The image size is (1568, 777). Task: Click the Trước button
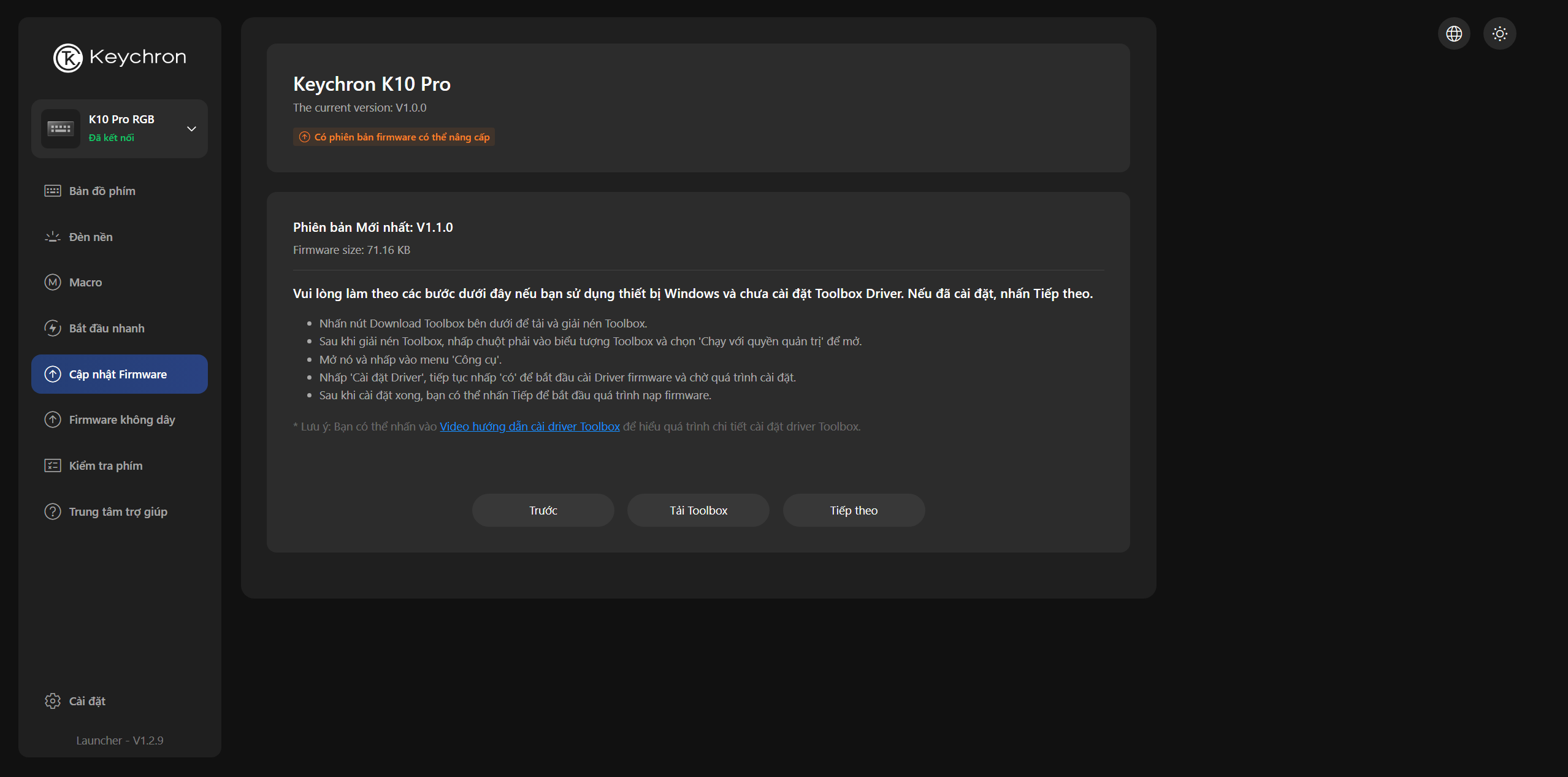pyautogui.click(x=543, y=510)
